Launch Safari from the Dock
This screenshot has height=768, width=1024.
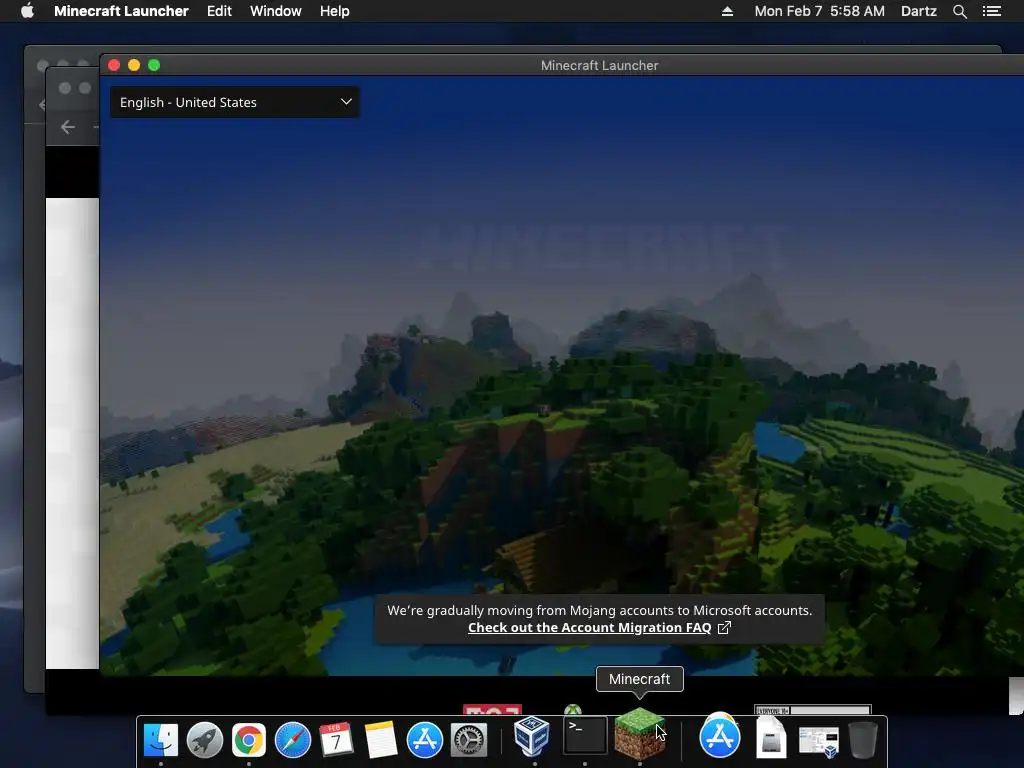click(x=293, y=740)
